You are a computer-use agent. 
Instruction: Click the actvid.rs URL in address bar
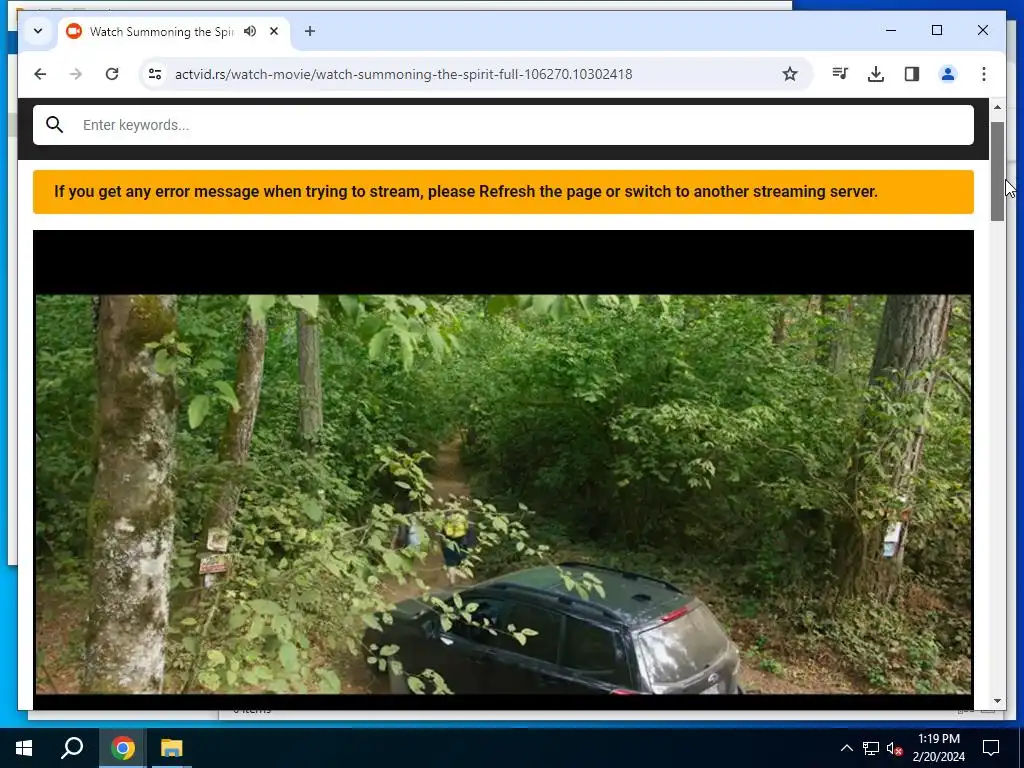pos(403,74)
